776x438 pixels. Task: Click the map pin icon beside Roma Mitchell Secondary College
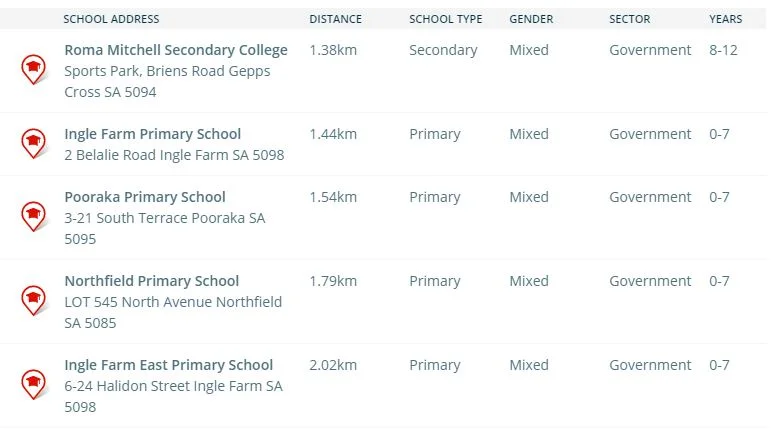tap(34, 69)
